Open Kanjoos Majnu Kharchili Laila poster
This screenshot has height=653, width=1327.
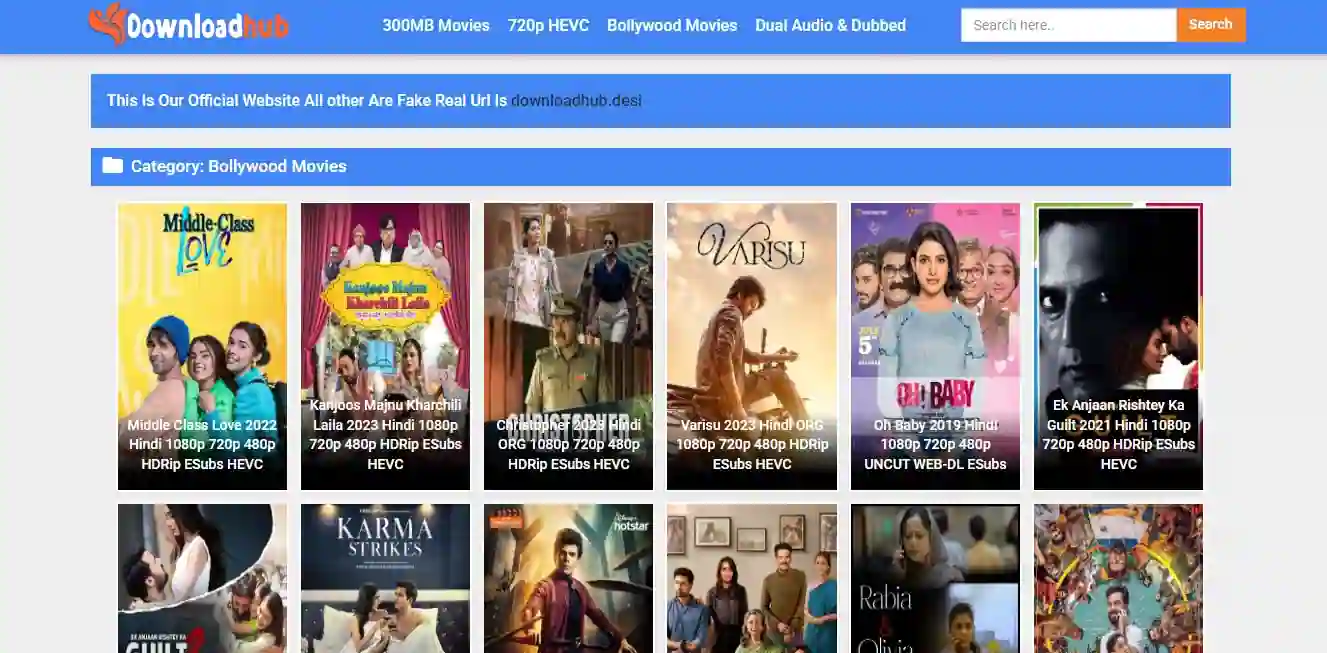(x=385, y=346)
